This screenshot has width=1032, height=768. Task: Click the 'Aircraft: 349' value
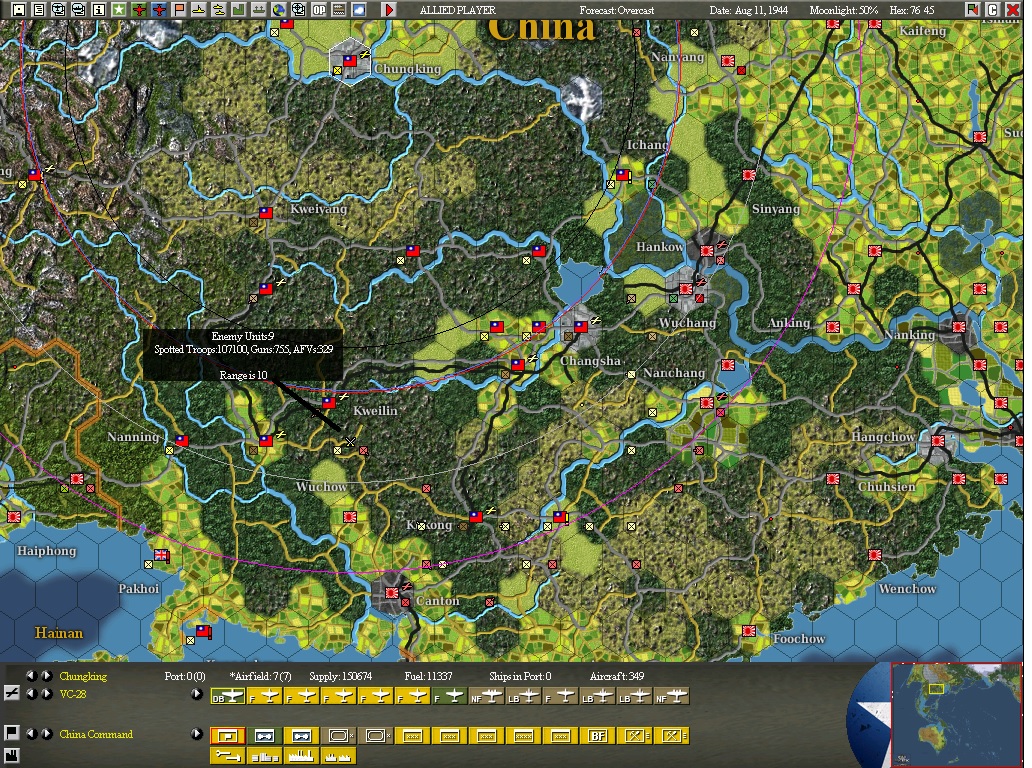click(617, 676)
